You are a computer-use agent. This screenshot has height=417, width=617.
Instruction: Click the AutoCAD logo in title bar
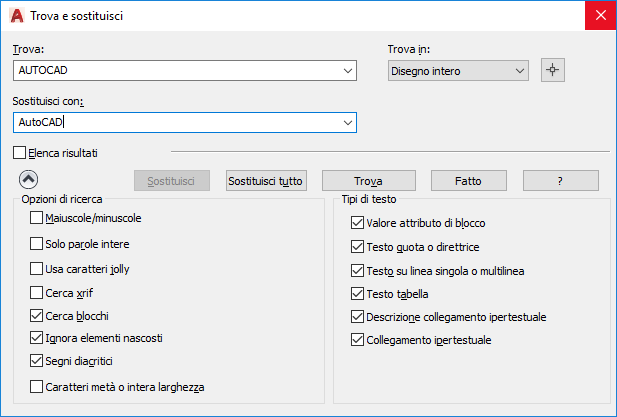tap(17, 16)
